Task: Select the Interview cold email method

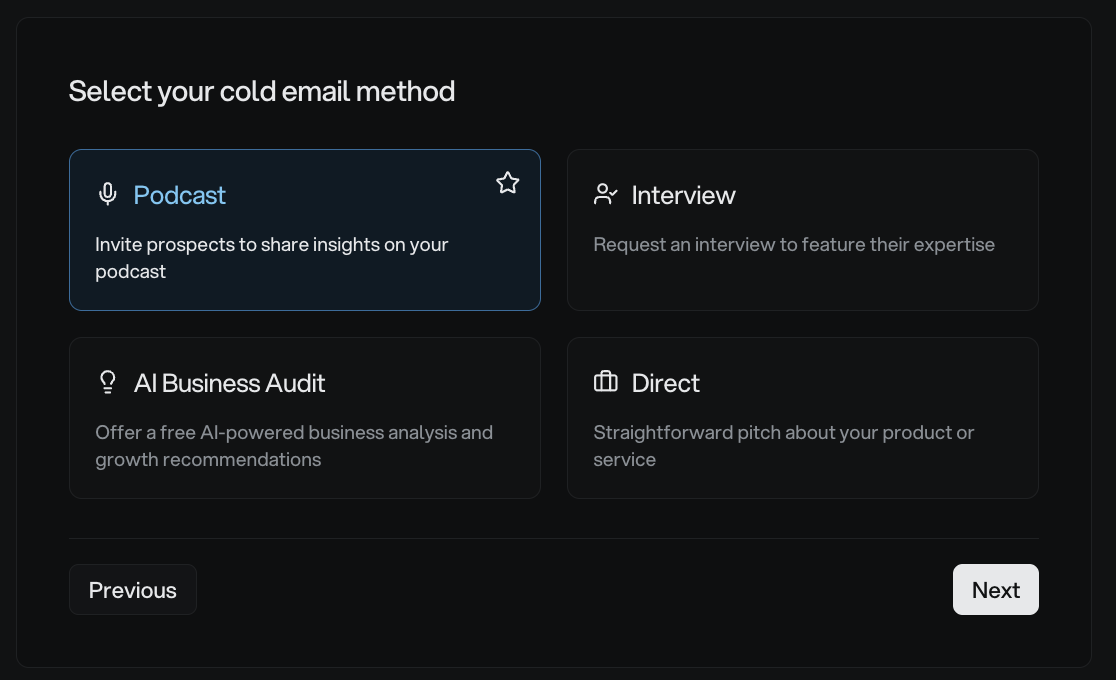Action: (803, 229)
